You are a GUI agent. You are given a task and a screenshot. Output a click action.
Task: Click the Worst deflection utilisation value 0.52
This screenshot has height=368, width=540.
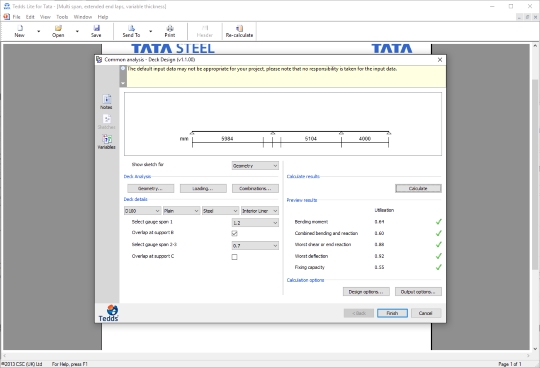coord(380,256)
